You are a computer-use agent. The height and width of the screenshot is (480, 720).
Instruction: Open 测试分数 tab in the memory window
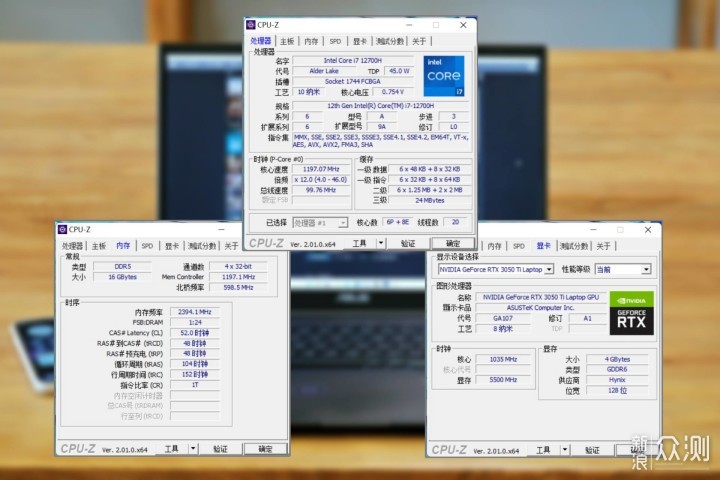tap(202, 246)
